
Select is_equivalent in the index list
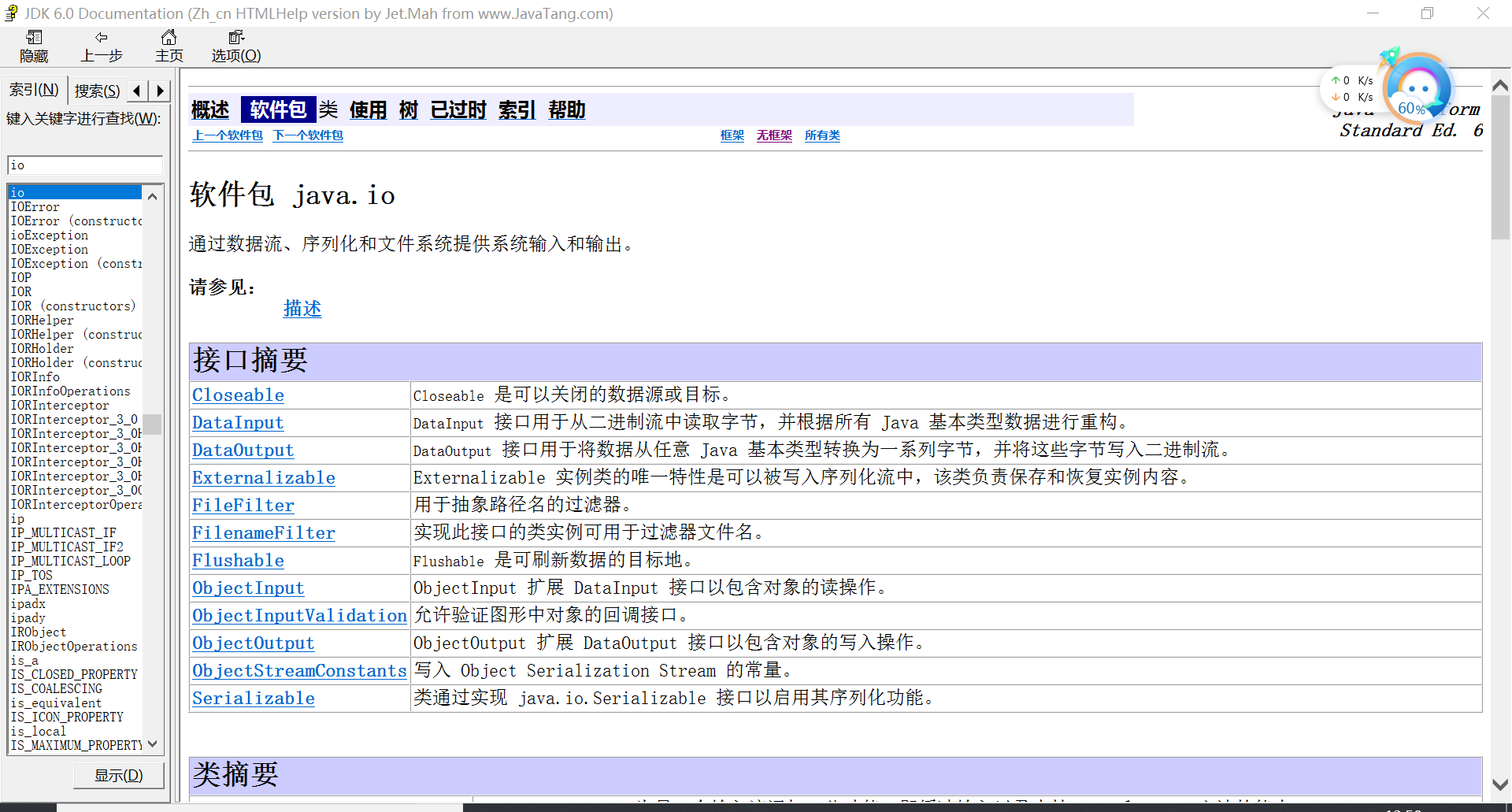point(56,703)
